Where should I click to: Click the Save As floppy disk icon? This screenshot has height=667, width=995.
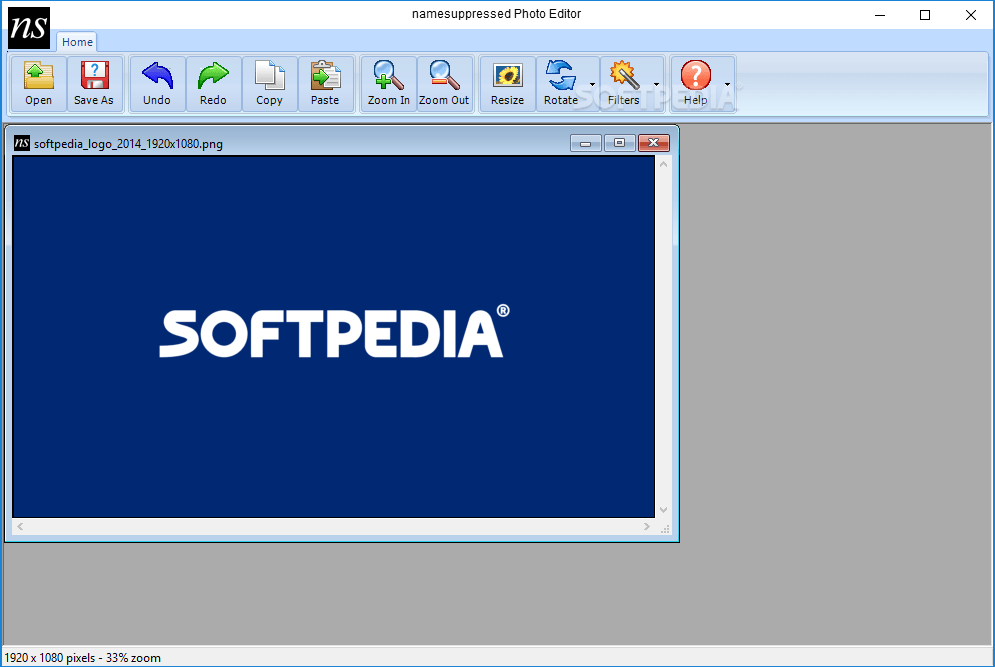94,76
